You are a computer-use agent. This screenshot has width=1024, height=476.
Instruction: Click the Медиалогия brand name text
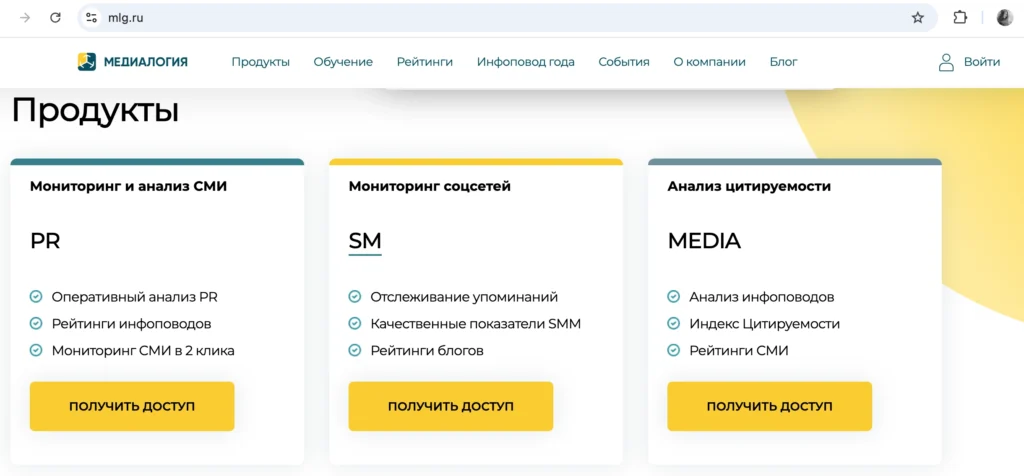(x=146, y=62)
